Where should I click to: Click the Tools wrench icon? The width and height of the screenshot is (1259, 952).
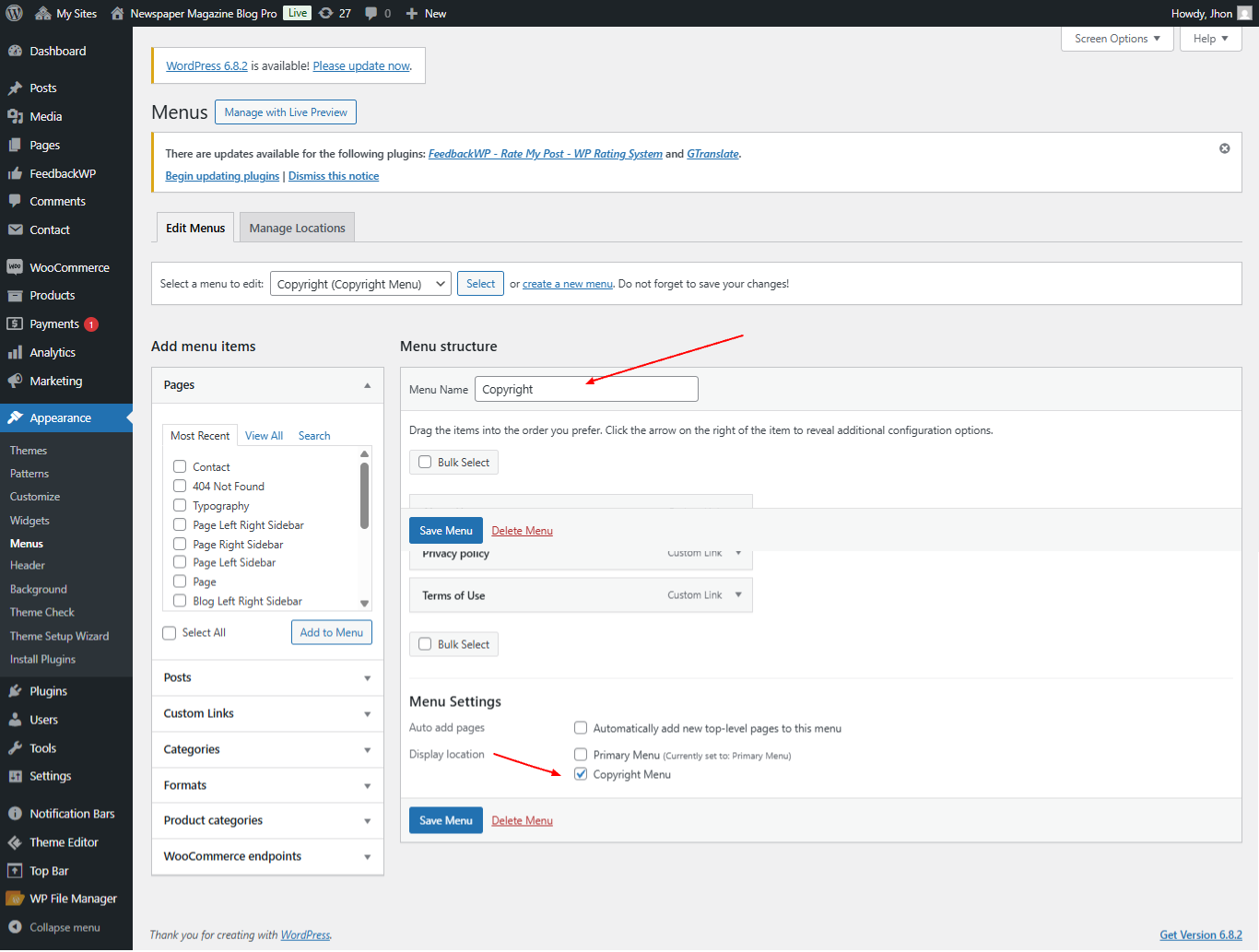(x=15, y=748)
